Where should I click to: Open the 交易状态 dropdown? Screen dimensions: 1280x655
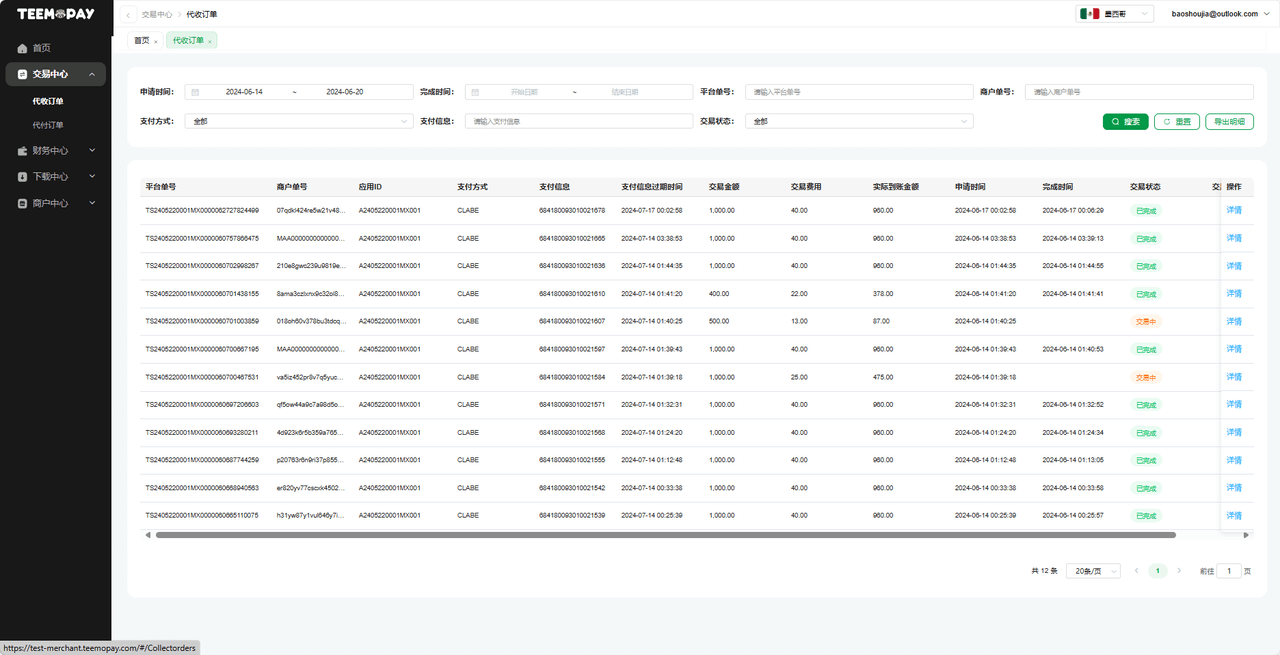click(859, 121)
